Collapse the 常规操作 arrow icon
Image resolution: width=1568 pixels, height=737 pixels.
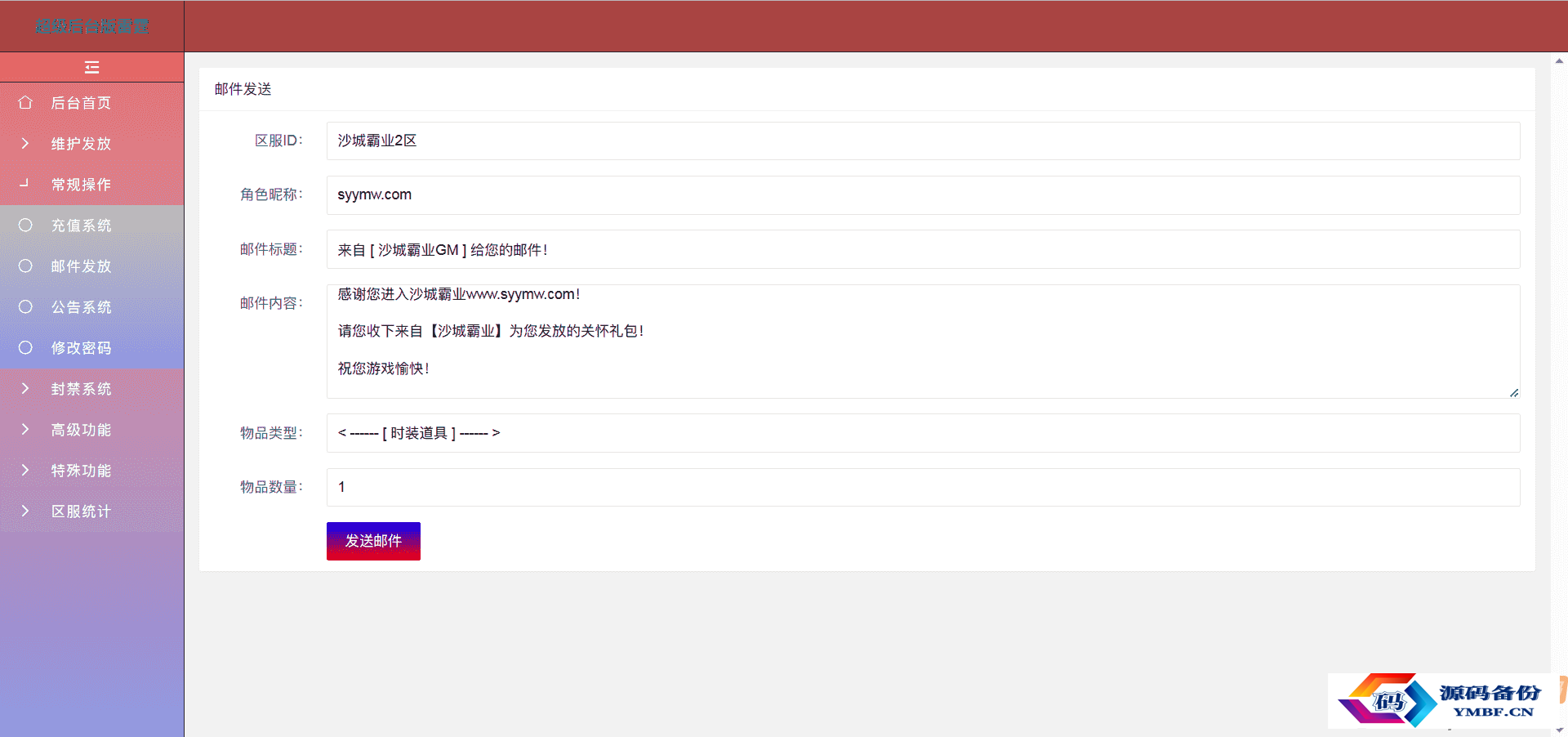click(x=24, y=183)
